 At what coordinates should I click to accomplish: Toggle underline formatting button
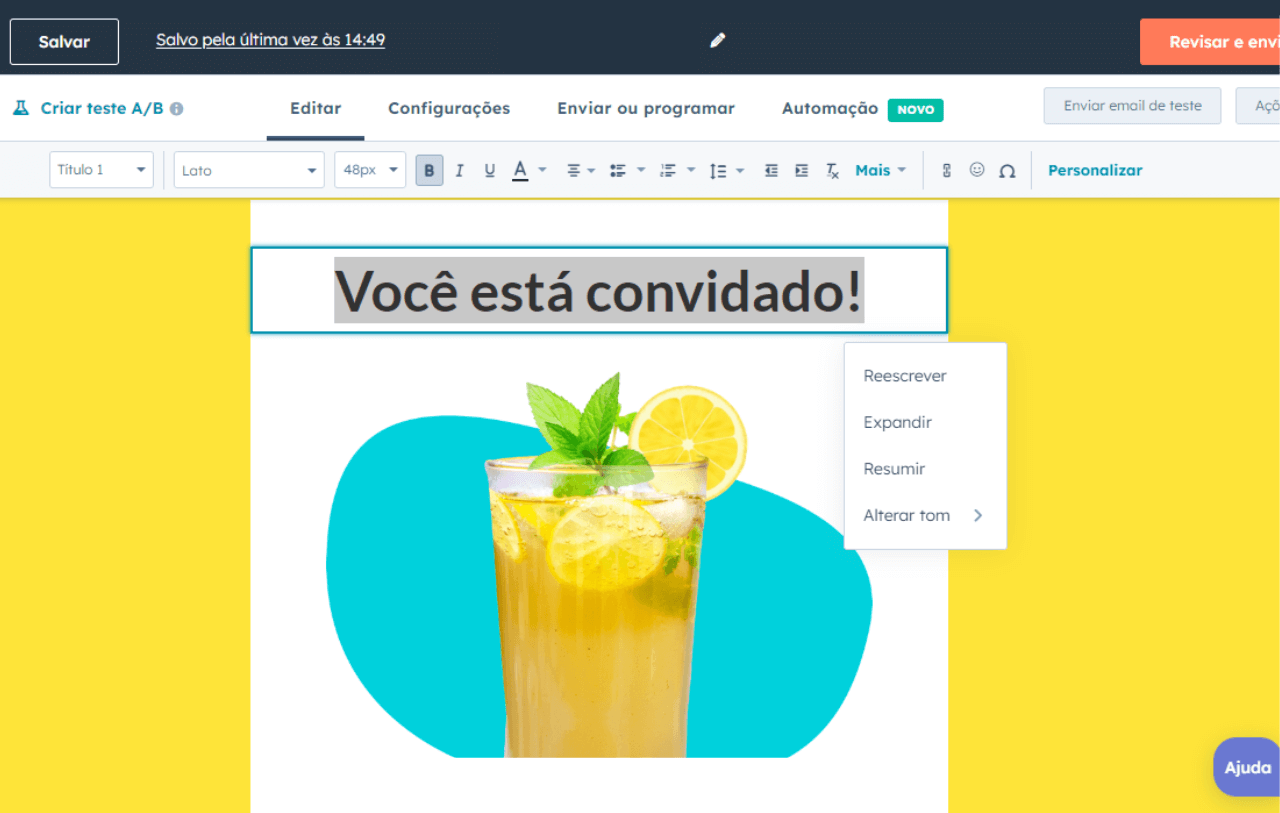point(489,170)
